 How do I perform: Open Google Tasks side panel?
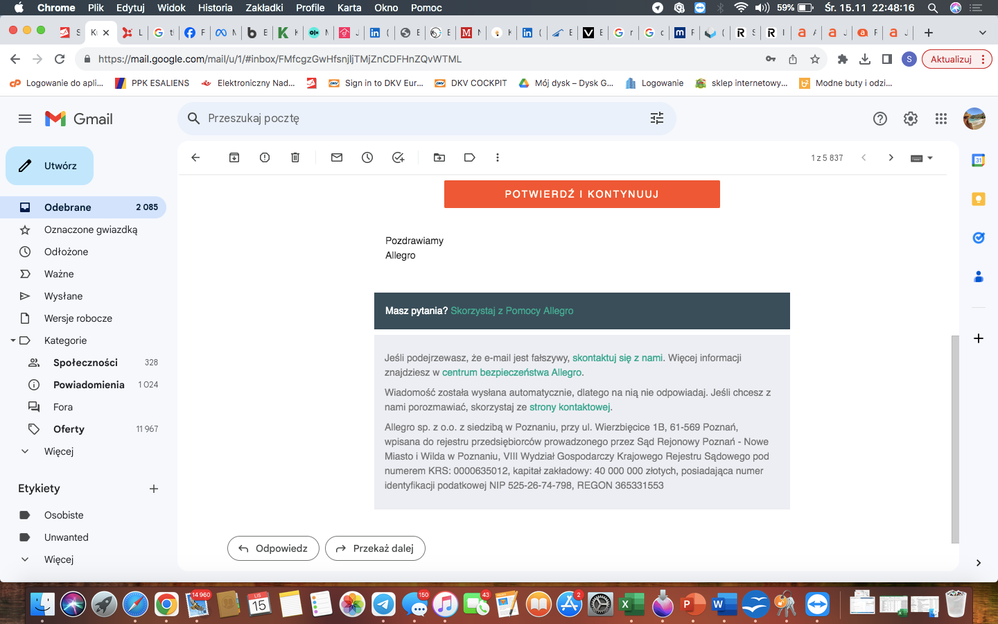point(979,238)
